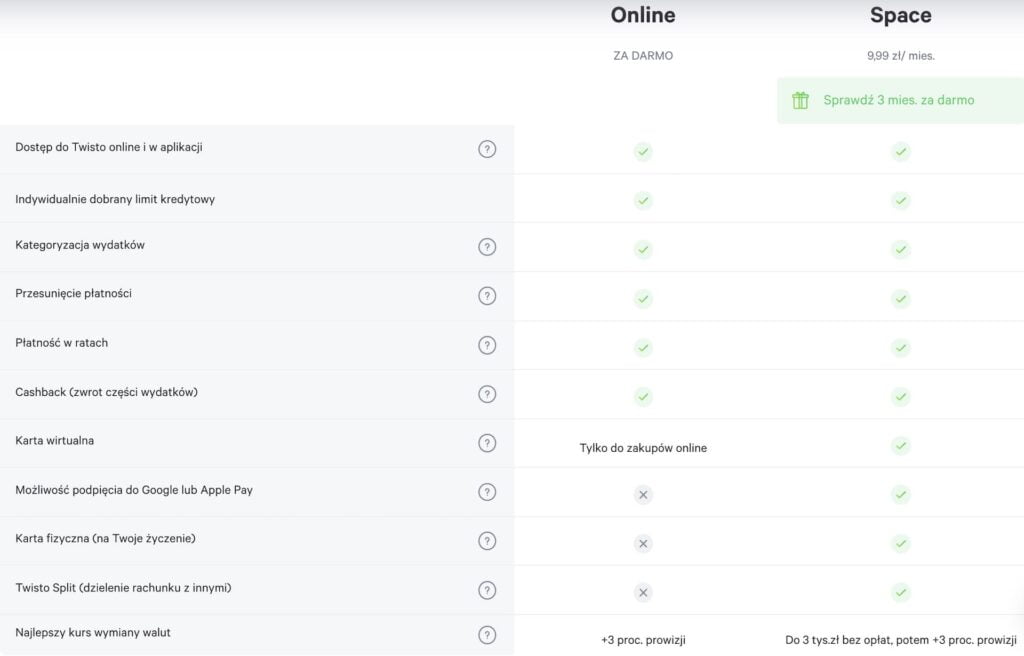Click 'Płatność w ratach' label
The height and width of the screenshot is (656, 1024).
[x=61, y=342]
